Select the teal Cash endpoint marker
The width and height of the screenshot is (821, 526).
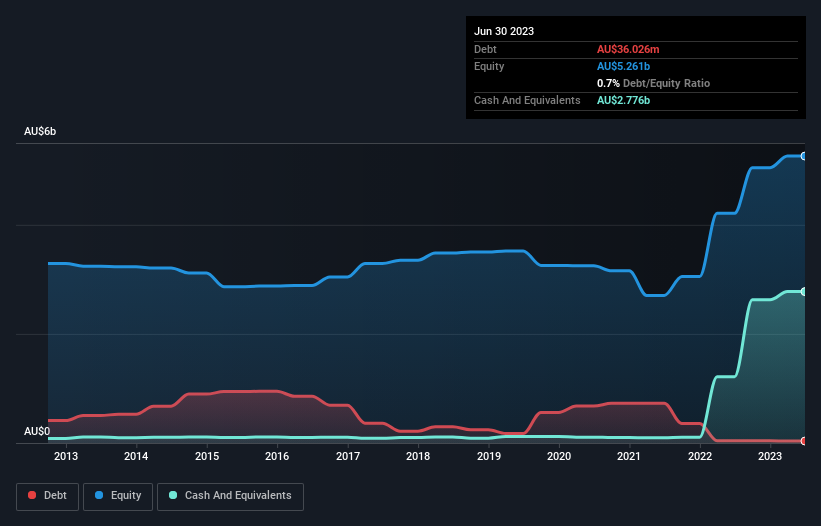(804, 292)
